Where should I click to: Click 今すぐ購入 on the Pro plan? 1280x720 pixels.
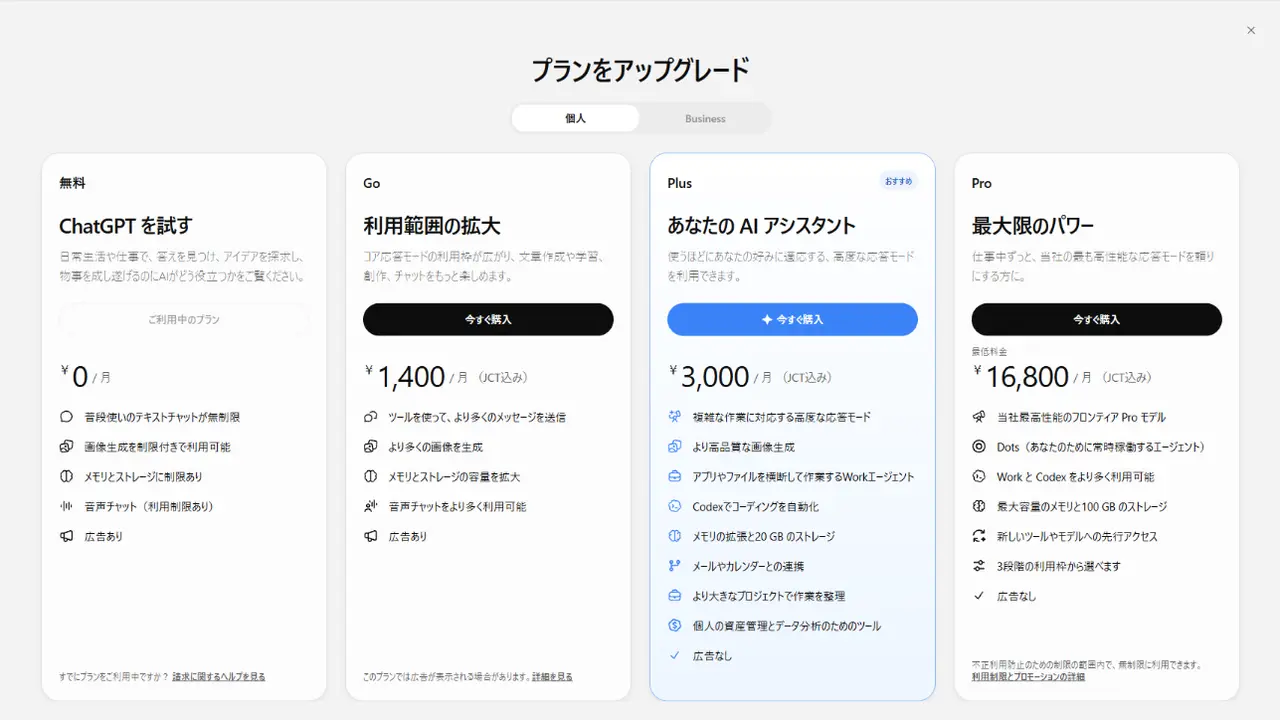pyautogui.click(x=1097, y=319)
